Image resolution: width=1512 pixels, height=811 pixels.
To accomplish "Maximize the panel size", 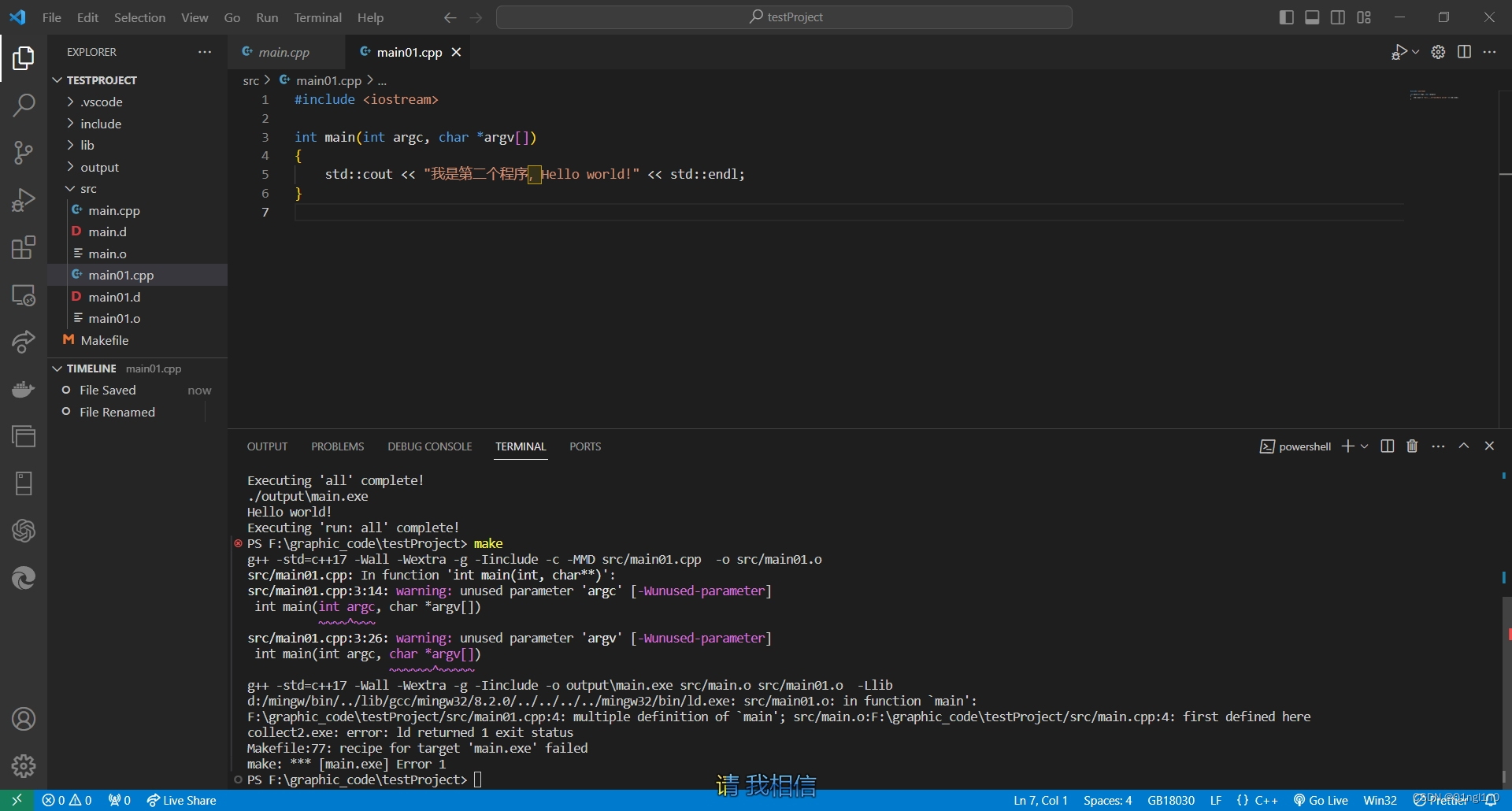I will point(1464,446).
